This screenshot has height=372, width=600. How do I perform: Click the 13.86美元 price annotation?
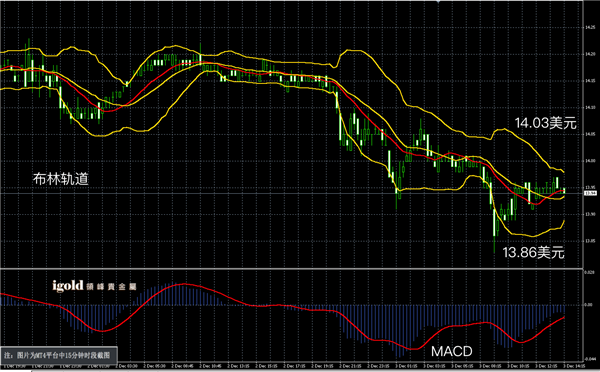pyautogui.click(x=533, y=253)
